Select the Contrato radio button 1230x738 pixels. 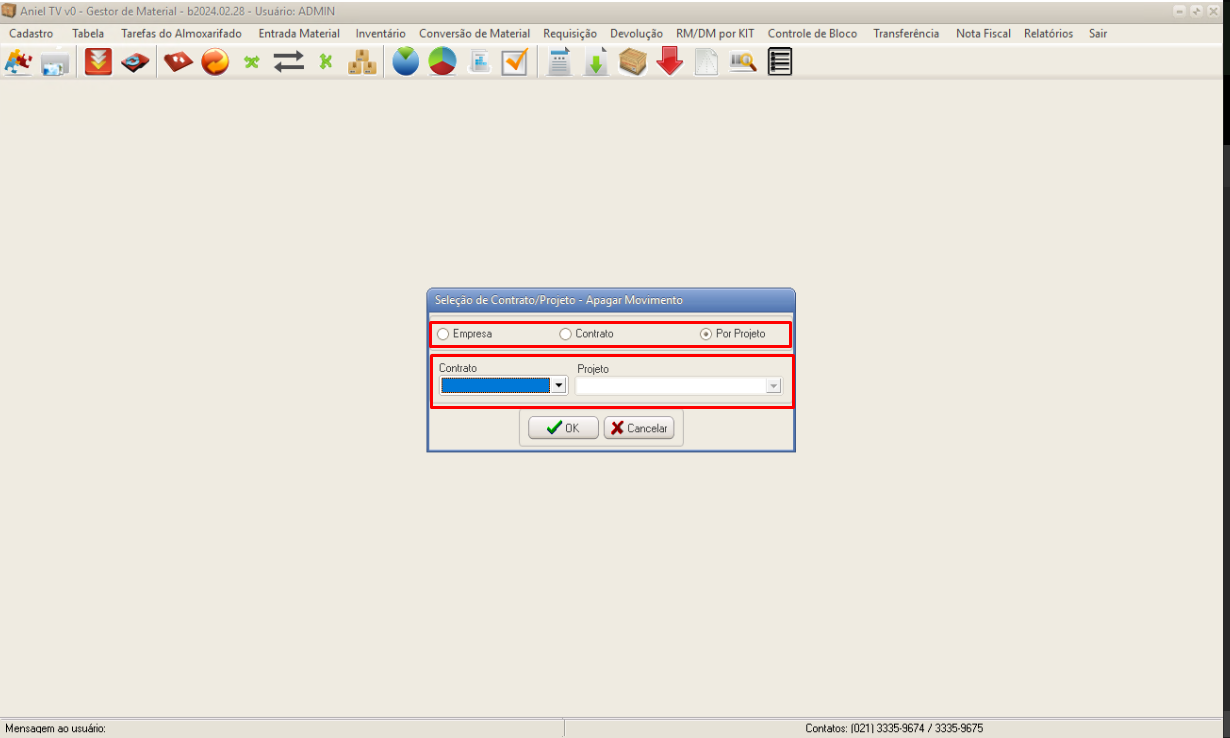(566, 334)
